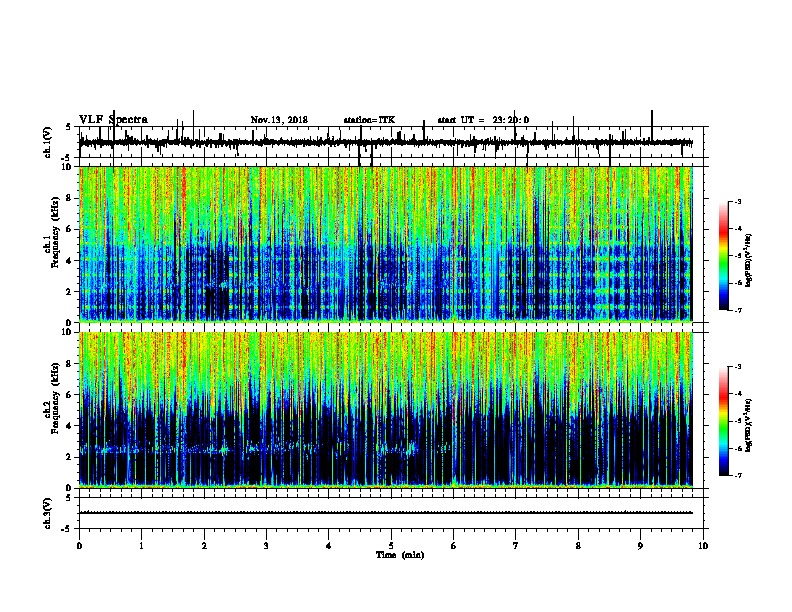Click the ch.2 color bar '-7' value
Screen dimensions: 792x612
click(x=737, y=475)
